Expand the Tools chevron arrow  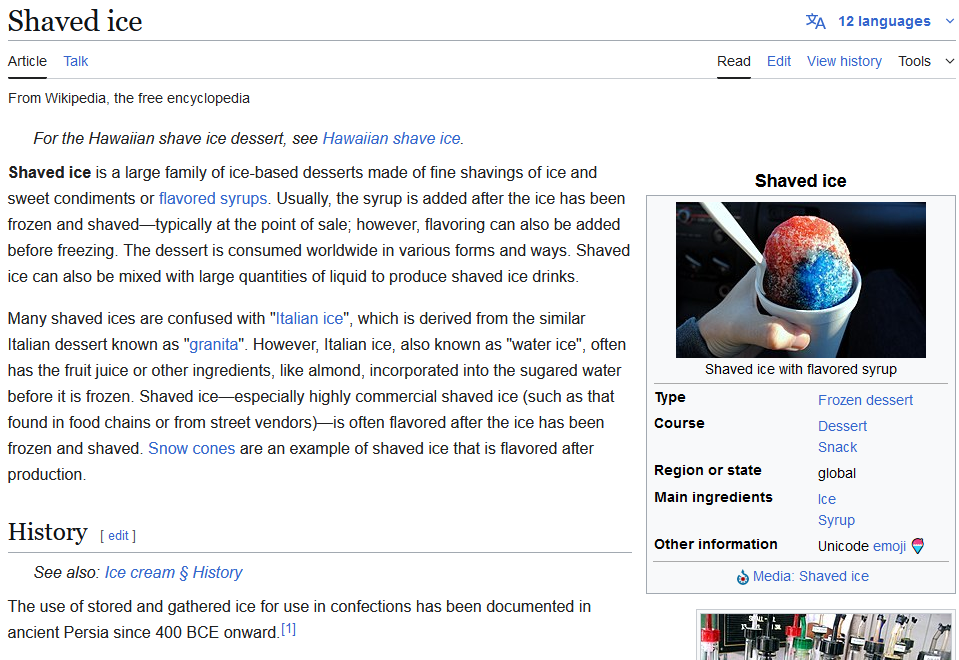(x=949, y=61)
